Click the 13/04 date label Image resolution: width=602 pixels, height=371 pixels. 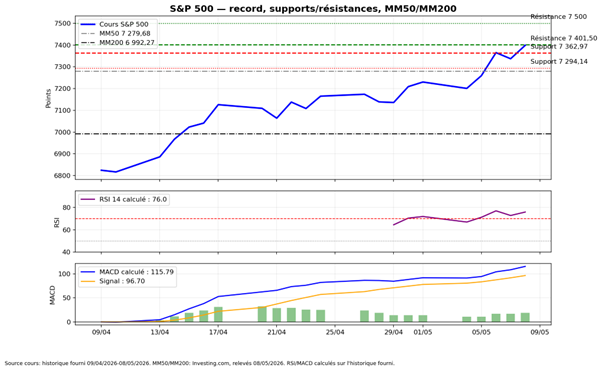click(160, 332)
